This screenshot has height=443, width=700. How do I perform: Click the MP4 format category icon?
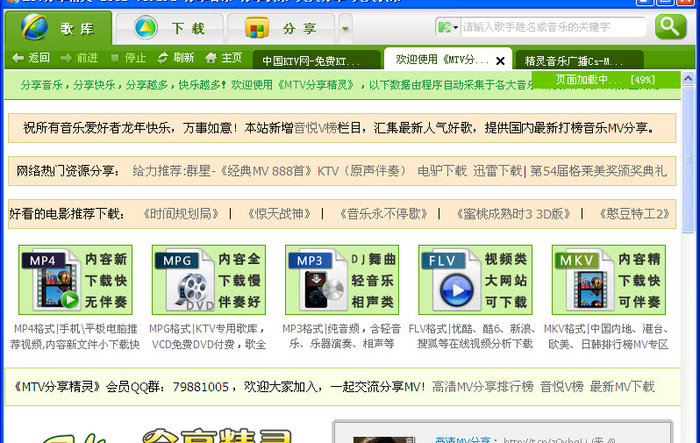point(75,280)
